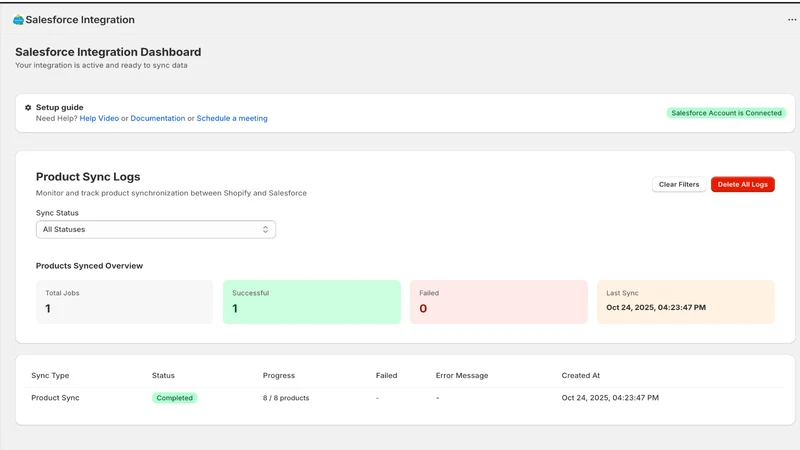Screen dimensions: 800x450
Task: Open the three-dot more options menu
Action: (x=792, y=20)
